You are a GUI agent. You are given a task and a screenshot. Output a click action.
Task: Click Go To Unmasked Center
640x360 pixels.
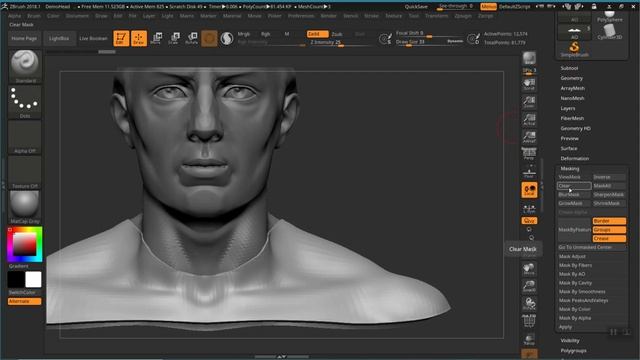tap(592, 247)
